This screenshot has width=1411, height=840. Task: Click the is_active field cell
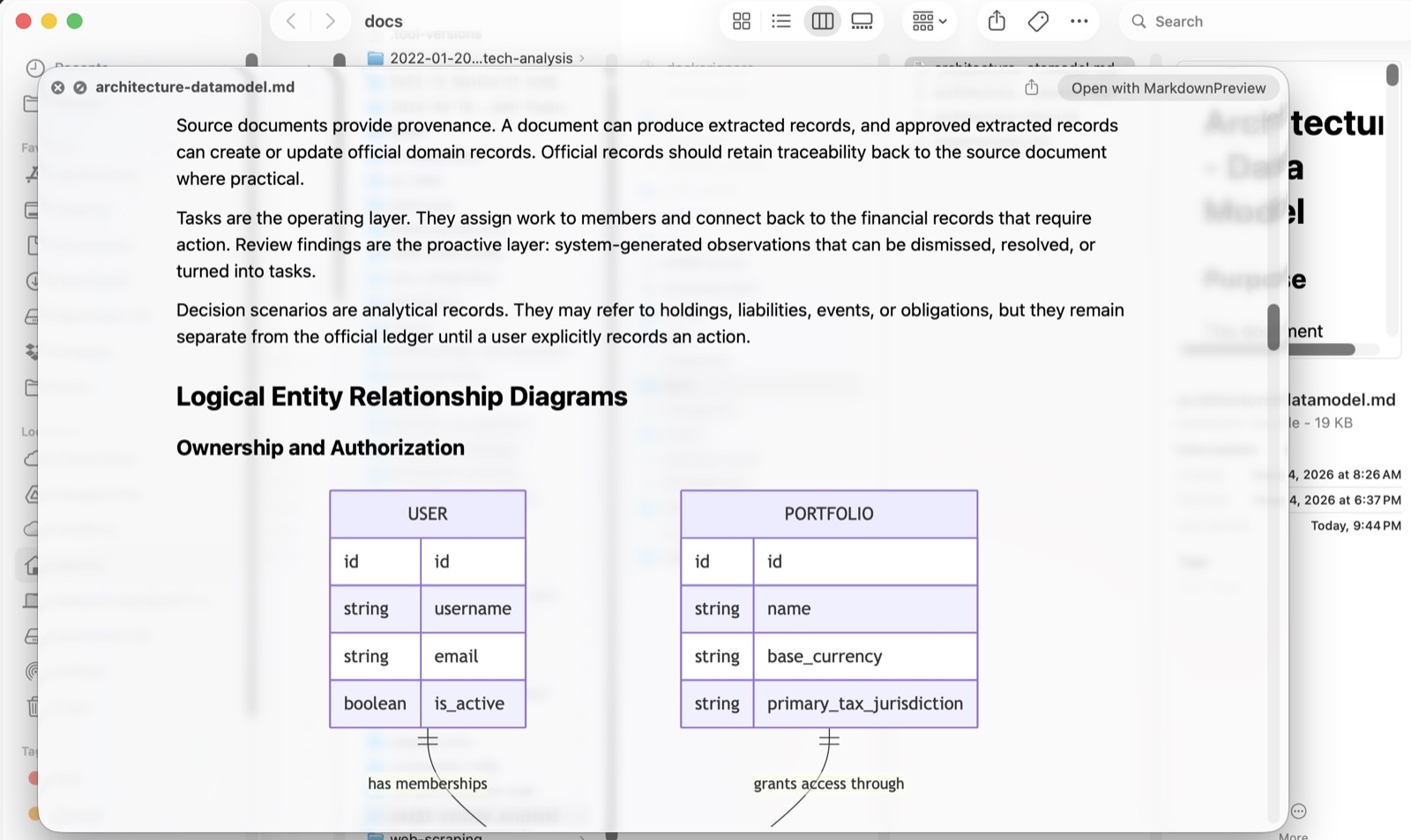[x=473, y=703]
